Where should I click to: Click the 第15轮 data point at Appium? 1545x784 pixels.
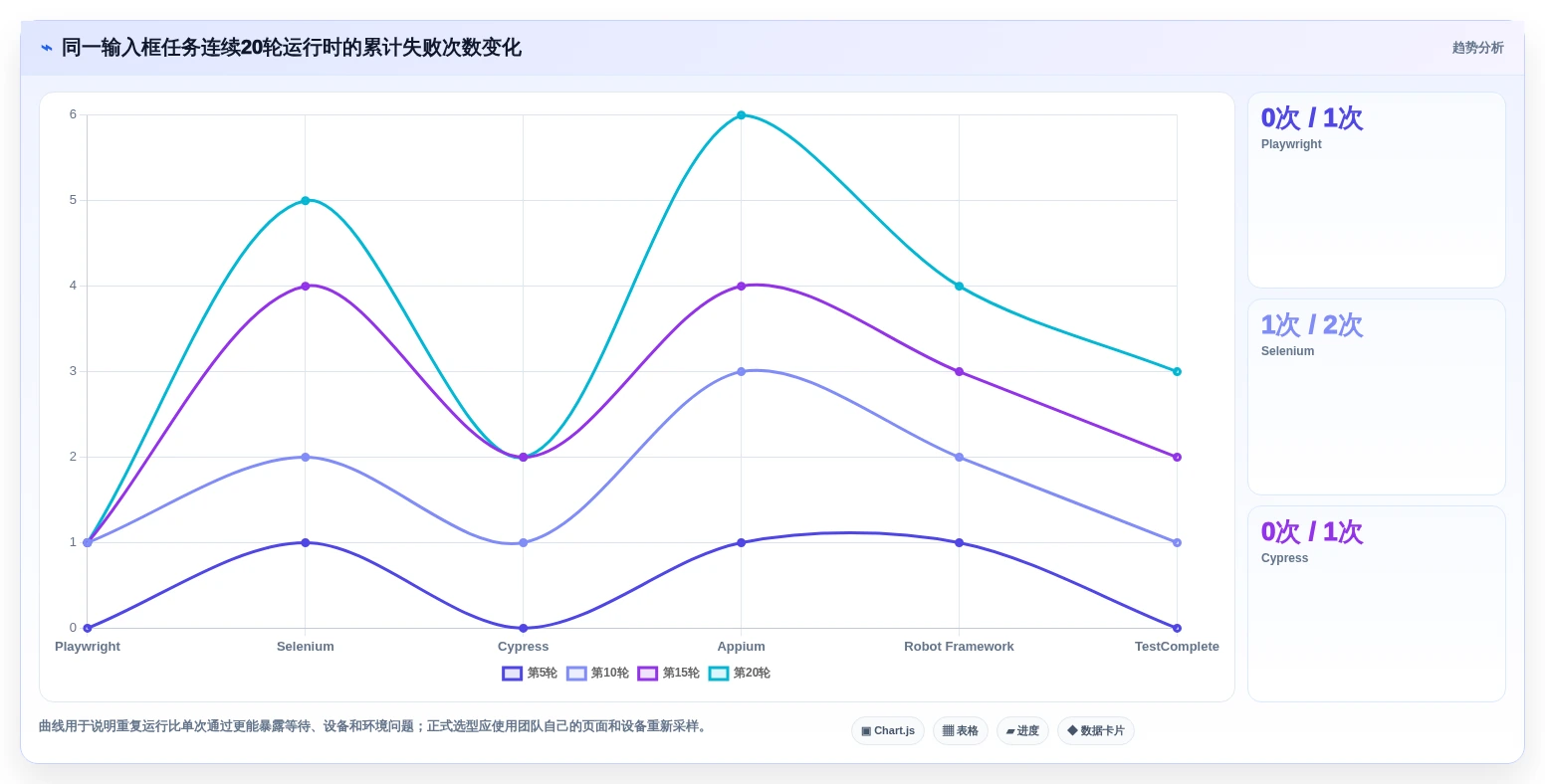pyautogui.click(x=742, y=287)
